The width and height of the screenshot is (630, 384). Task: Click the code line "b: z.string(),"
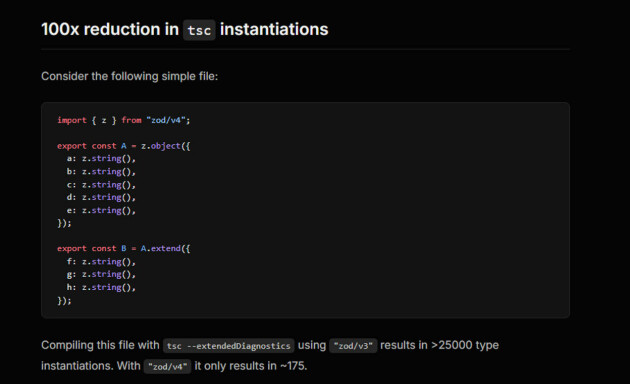click(101, 172)
